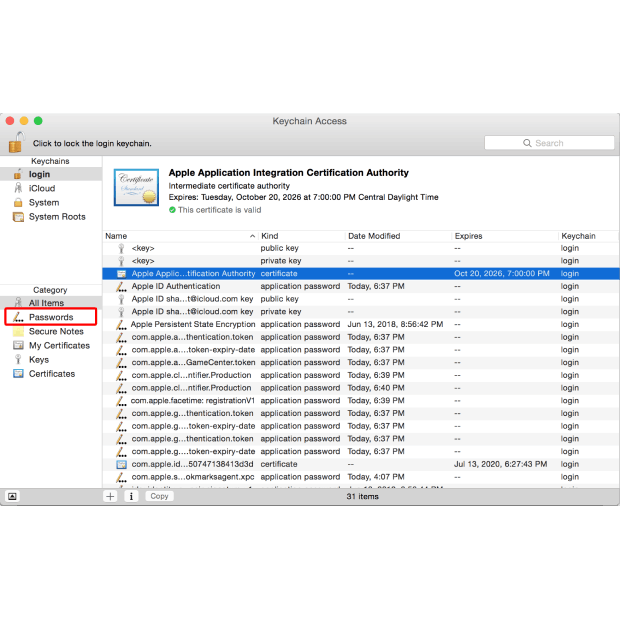The width and height of the screenshot is (620, 620).
Task: Choose the Secure Notes category
Action: [51, 331]
